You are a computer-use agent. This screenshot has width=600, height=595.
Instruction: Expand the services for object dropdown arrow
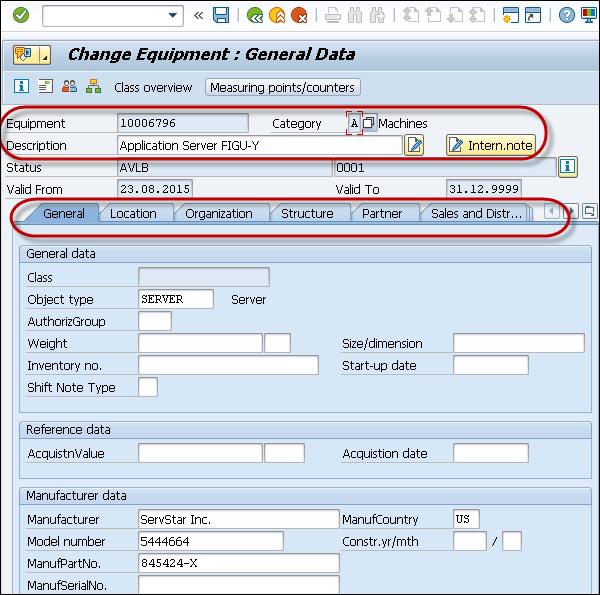pos(45,55)
